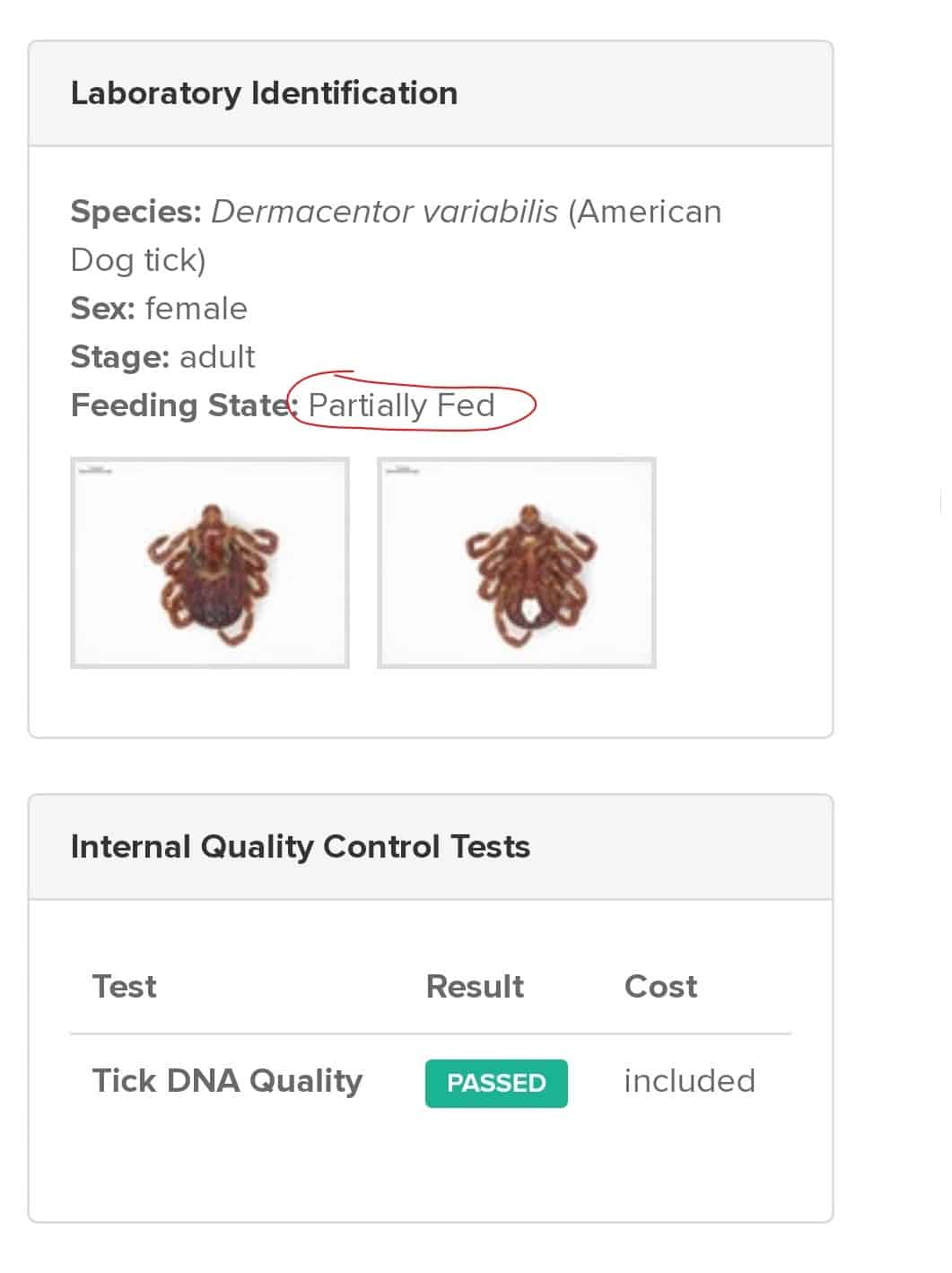
Task: Click the included cost label
Action: coord(688,1081)
